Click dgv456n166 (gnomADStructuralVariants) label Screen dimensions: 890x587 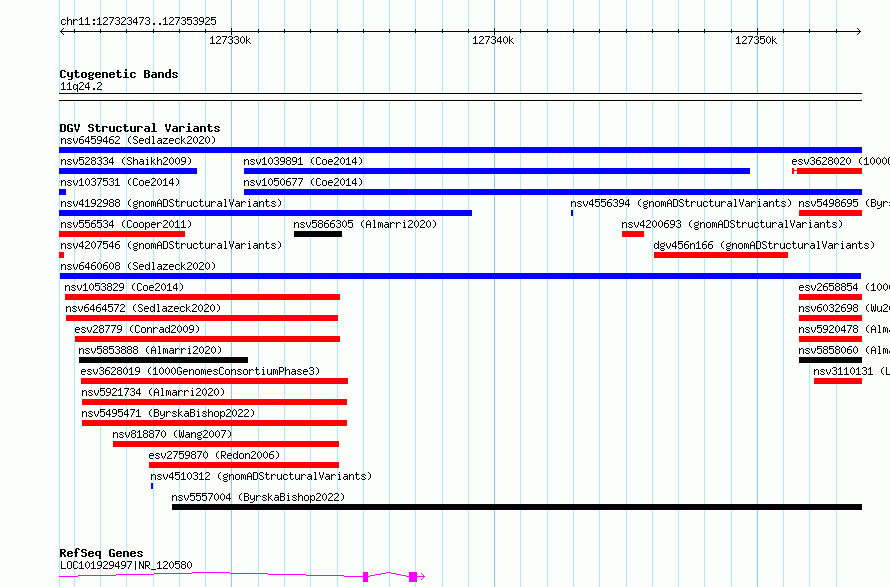tap(764, 245)
